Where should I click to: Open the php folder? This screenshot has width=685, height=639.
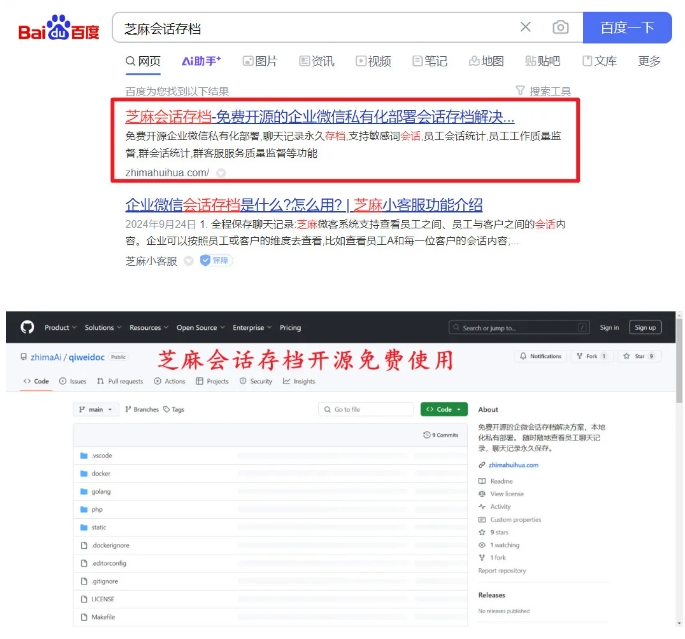[97, 509]
